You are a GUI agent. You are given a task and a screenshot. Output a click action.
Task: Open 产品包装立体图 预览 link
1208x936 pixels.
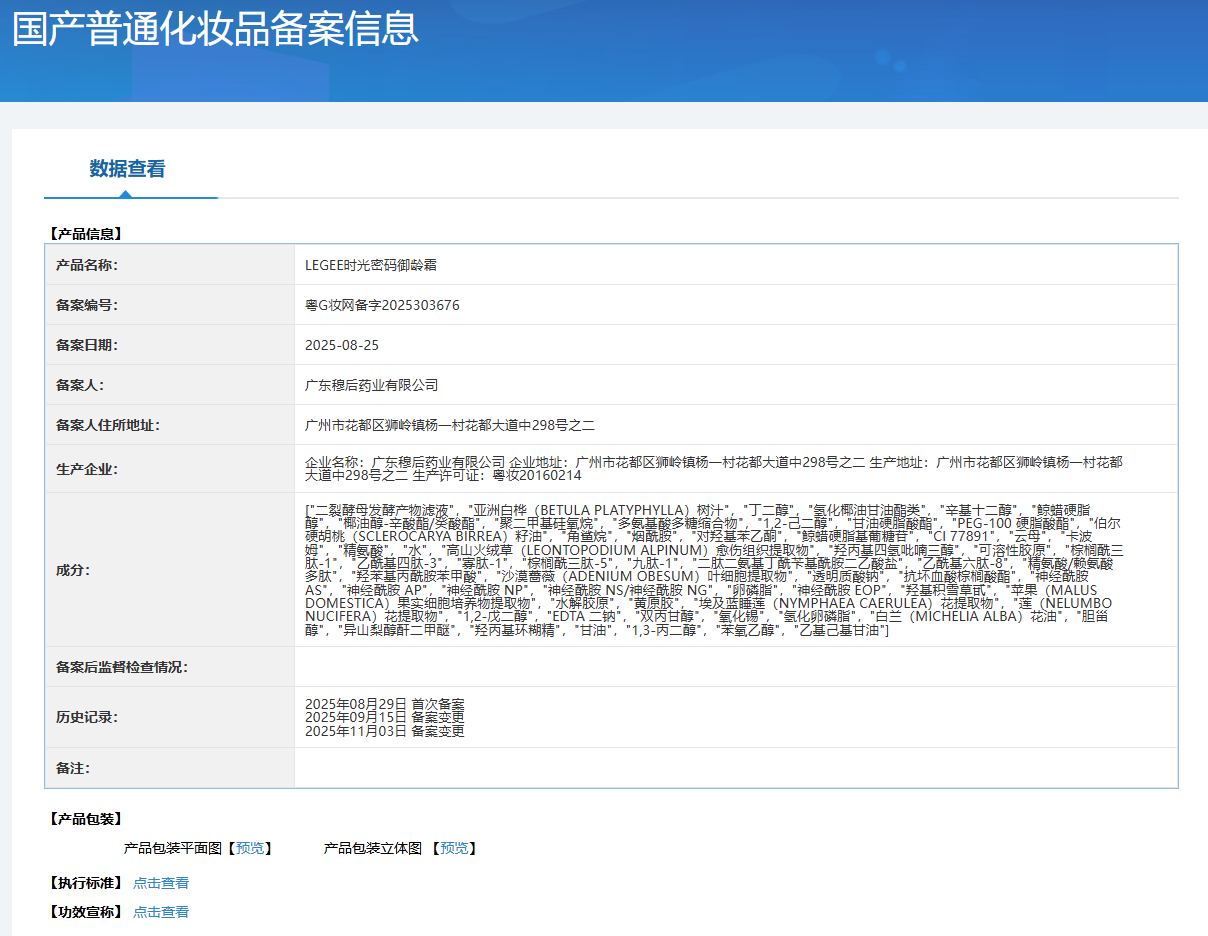(454, 848)
